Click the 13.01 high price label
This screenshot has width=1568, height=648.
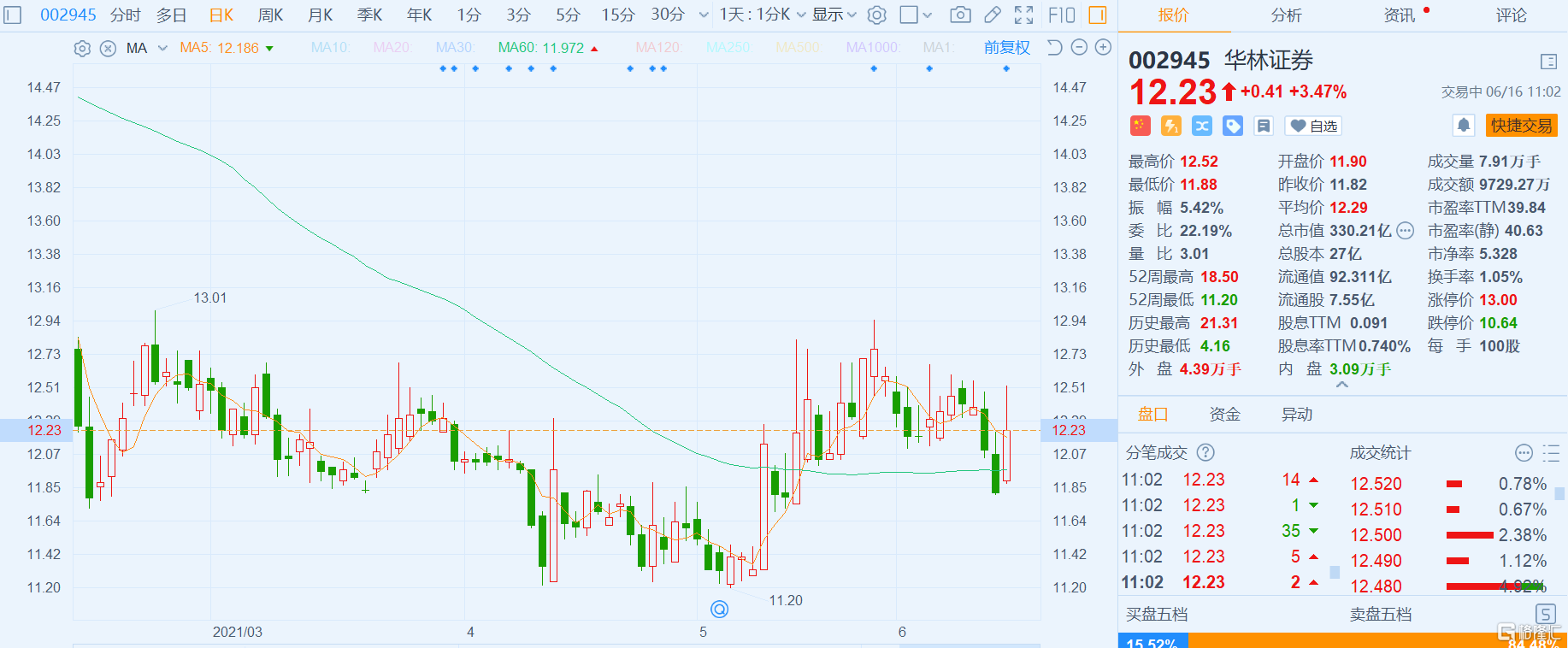point(209,297)
